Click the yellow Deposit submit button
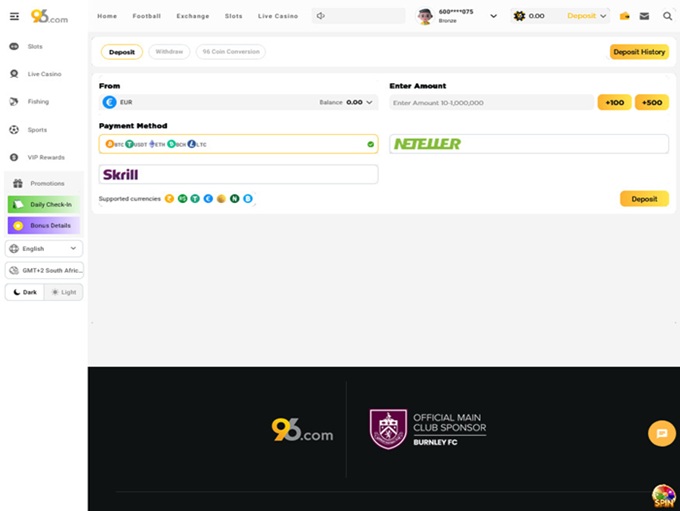The image size is (680, 511). (644, 199)
